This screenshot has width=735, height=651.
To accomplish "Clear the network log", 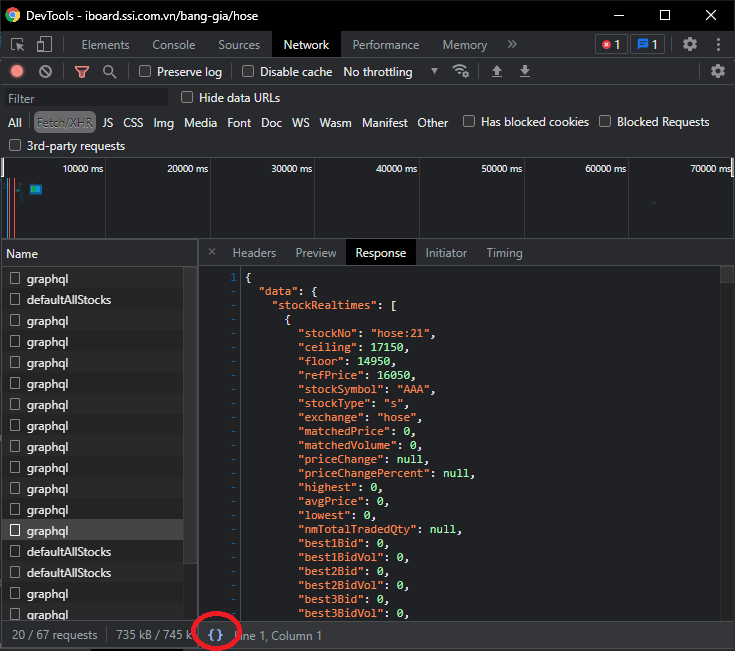I will (x=45, y=71).
